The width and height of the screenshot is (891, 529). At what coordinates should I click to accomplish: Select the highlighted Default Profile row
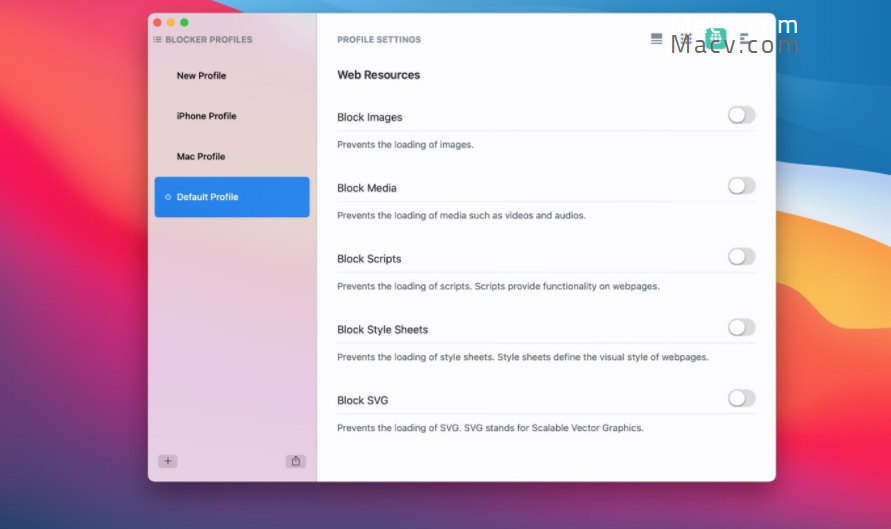[x=232, y=197]
